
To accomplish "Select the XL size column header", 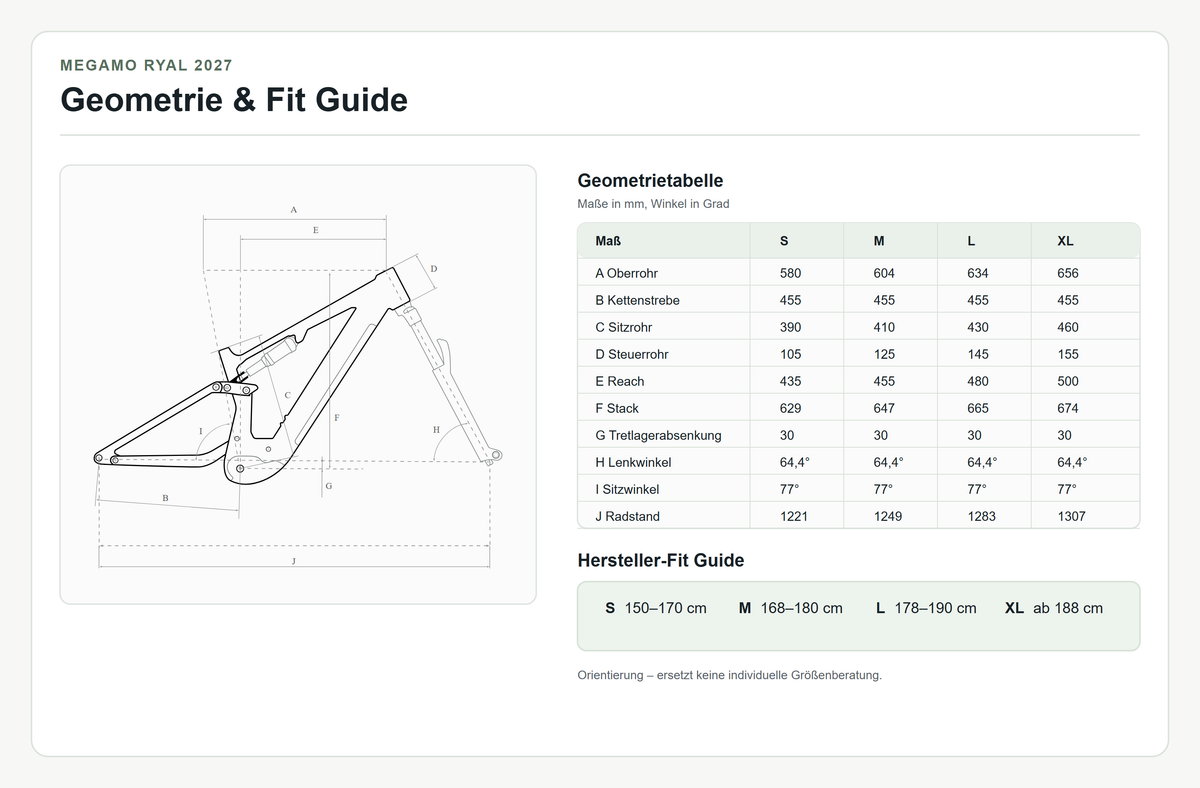I will point(1066,241).
